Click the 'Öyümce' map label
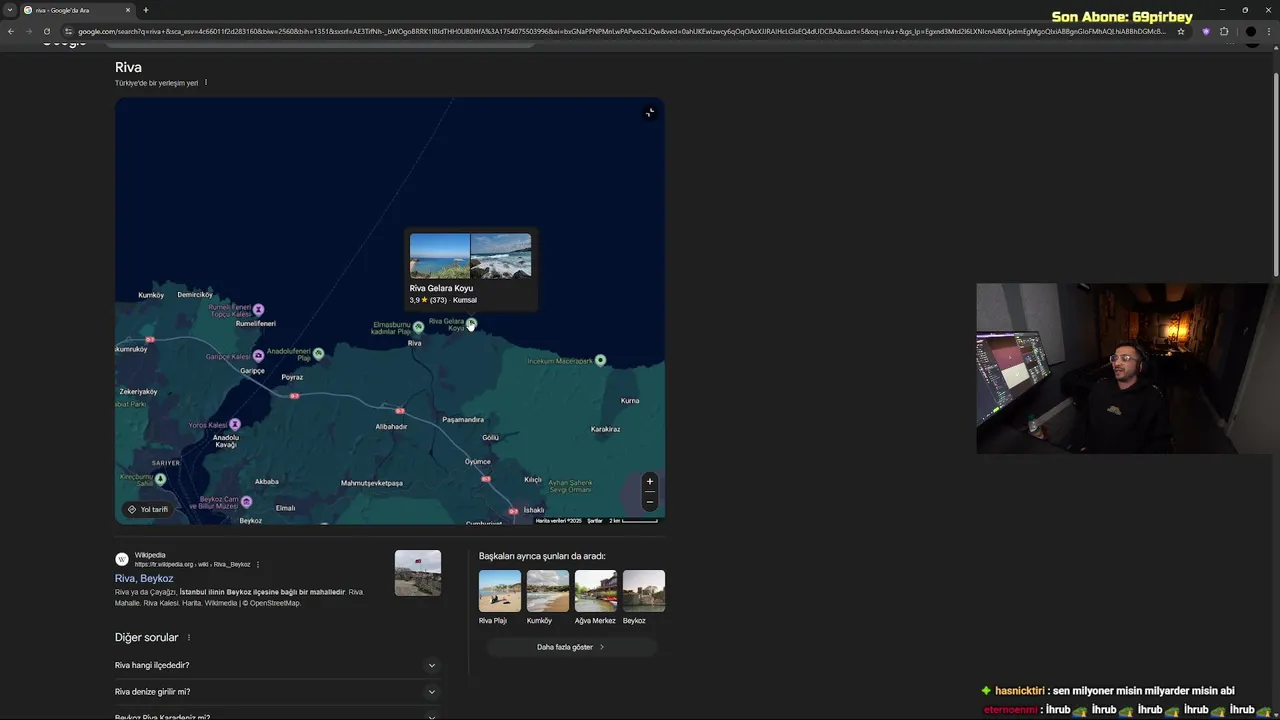Screen dimensions: 1280x720 tap(478, 461)
